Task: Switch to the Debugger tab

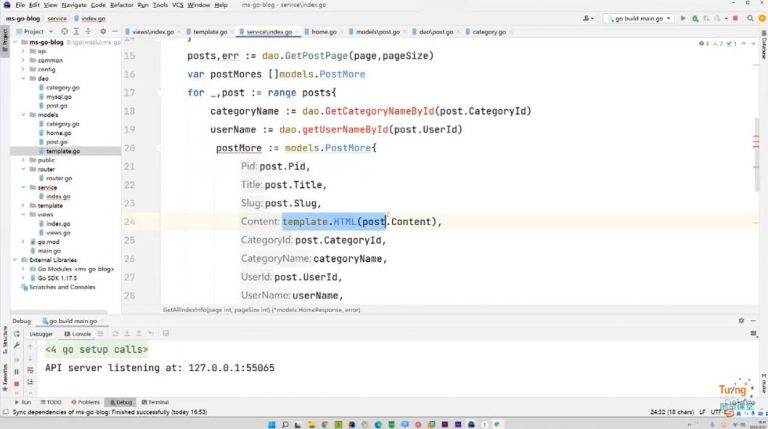Action: [x=42, y=333]
